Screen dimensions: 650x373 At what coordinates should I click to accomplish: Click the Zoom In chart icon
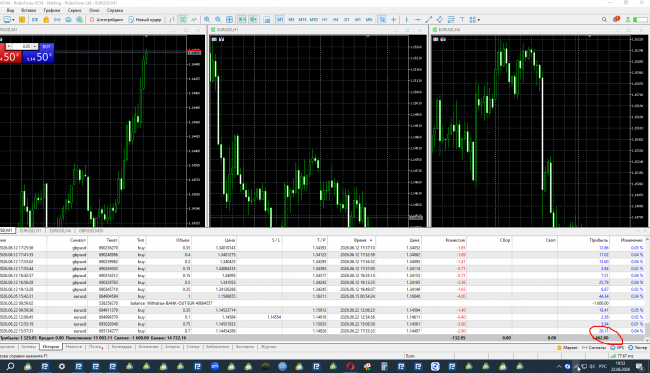206,19
